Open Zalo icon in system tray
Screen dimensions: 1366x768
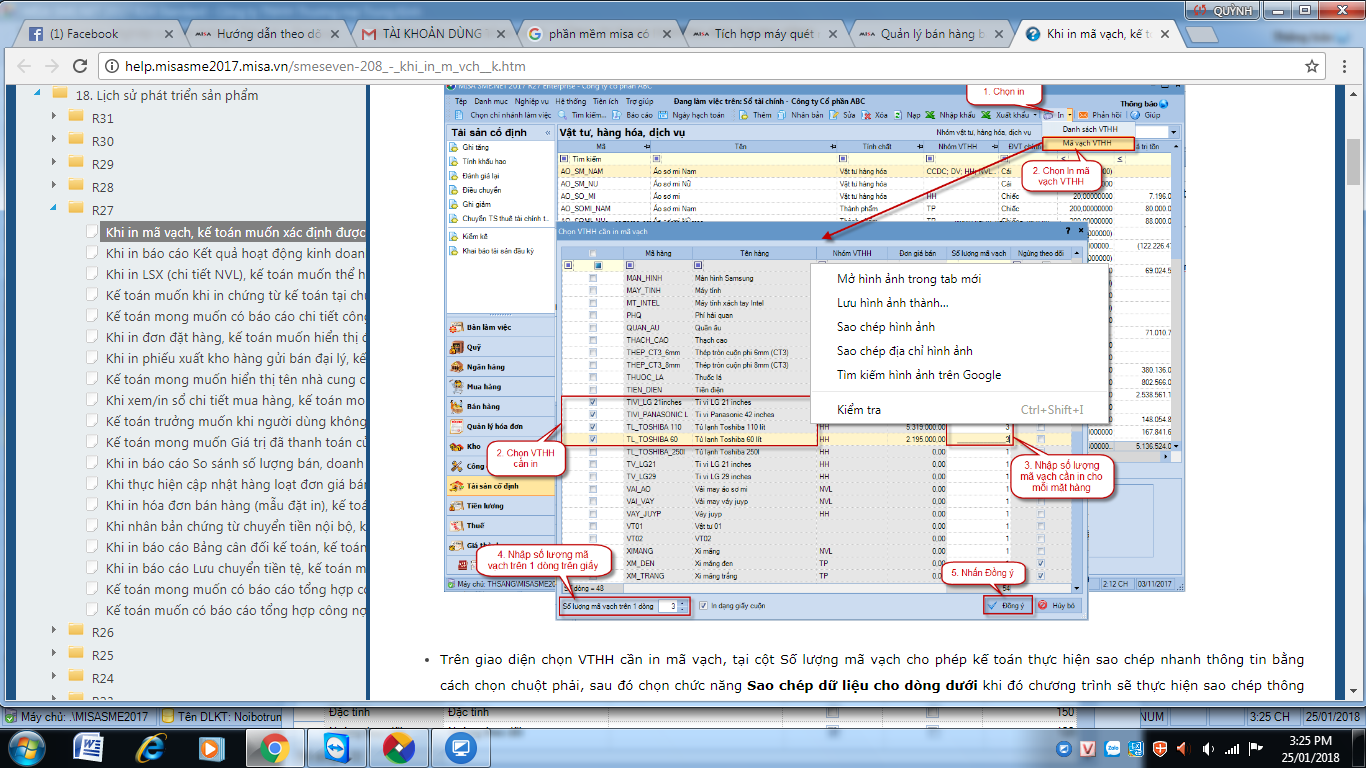click(x=1113, y=747)
